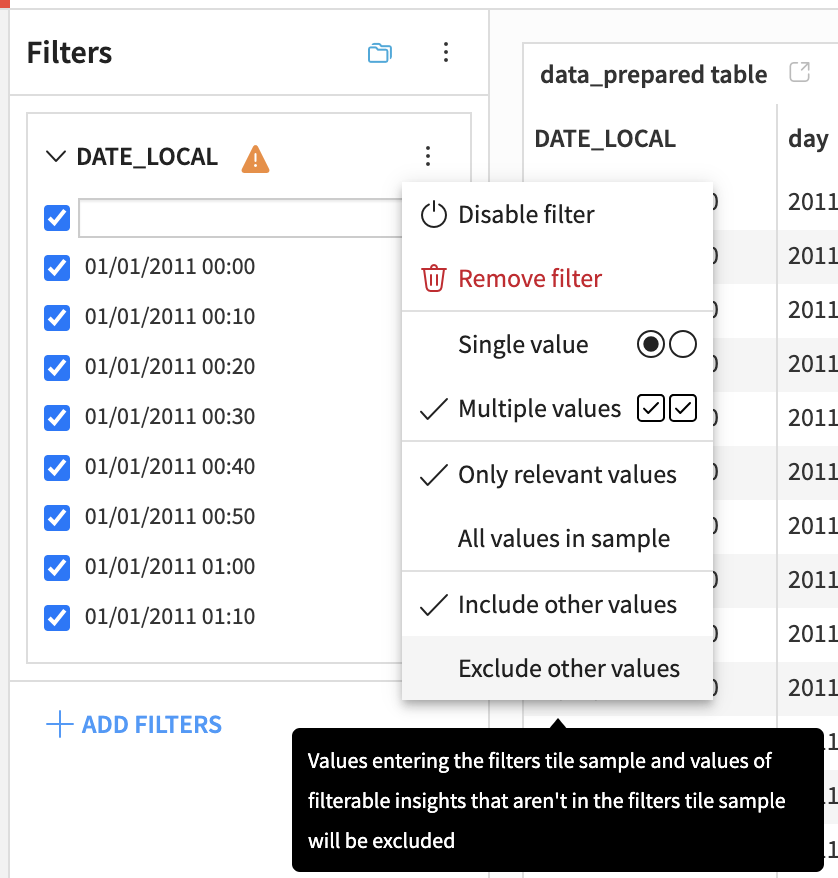Click the DATE_LOCAL warning triangle icon
The height and width of the screenshot is (878, 838).
[x=255, y=158]
